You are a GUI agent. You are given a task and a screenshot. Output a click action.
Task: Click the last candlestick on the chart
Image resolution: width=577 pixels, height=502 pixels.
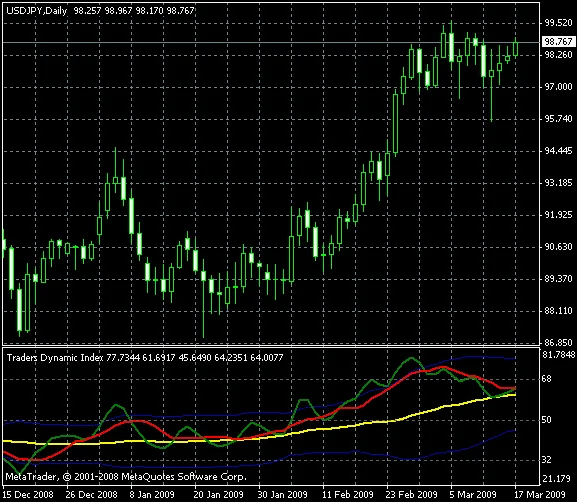tap(516, 49)
